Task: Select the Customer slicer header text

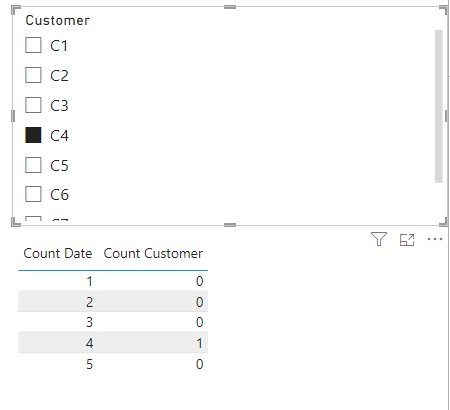Action: (58, 20)
